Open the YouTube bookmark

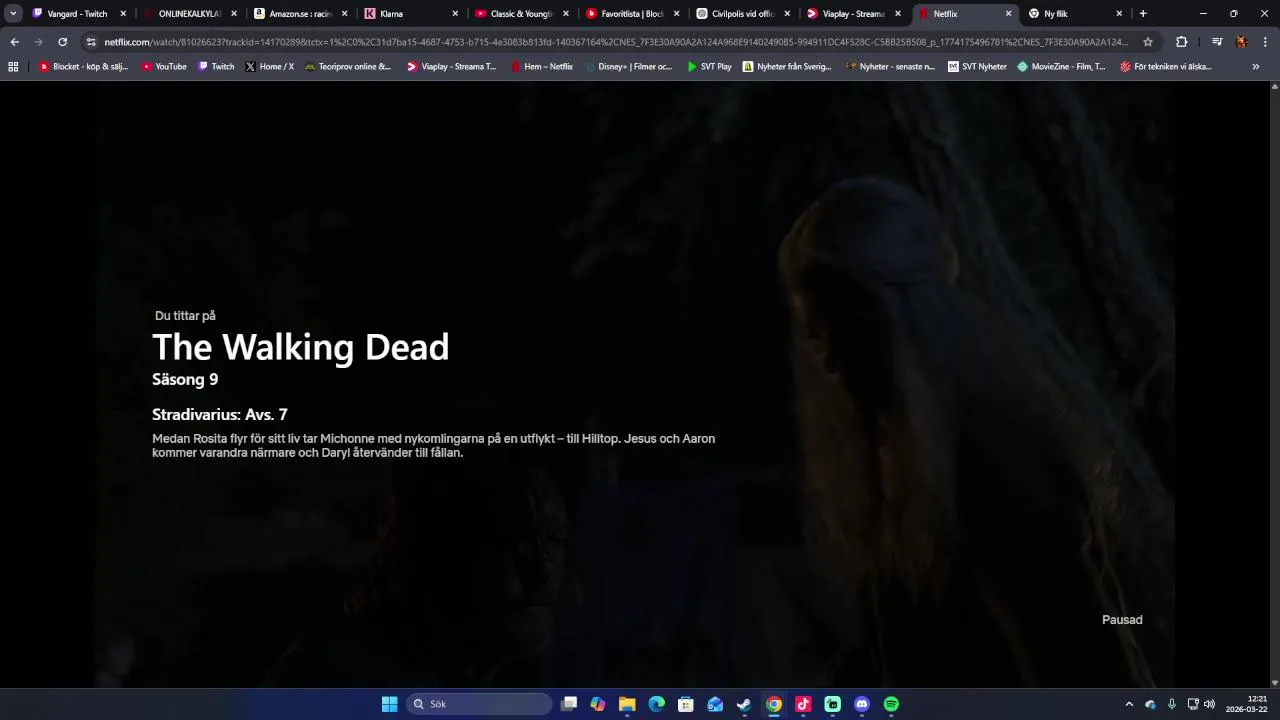(x=164, y=67)
